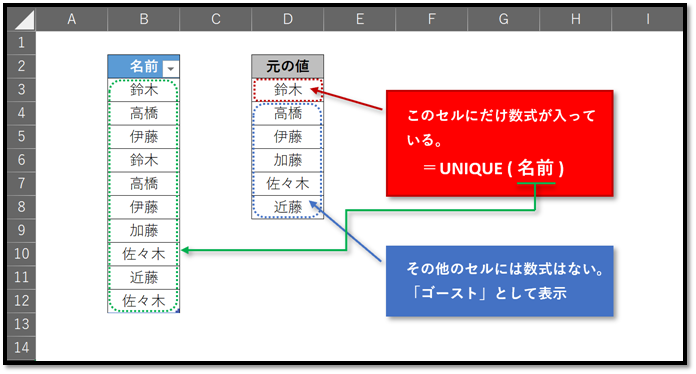The image size is (696, 374).
Task: Select cell B3 containing 鈴木
Action: 144,90
